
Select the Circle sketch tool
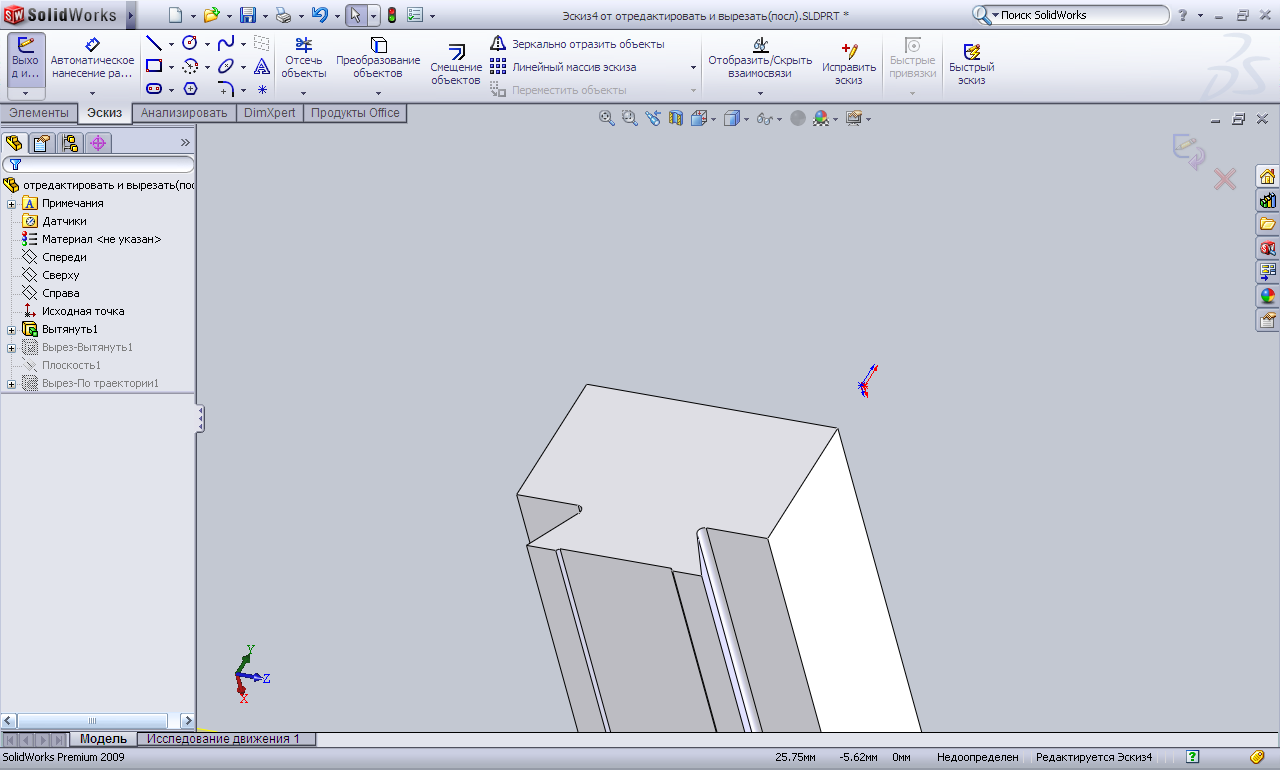[190, 43]
